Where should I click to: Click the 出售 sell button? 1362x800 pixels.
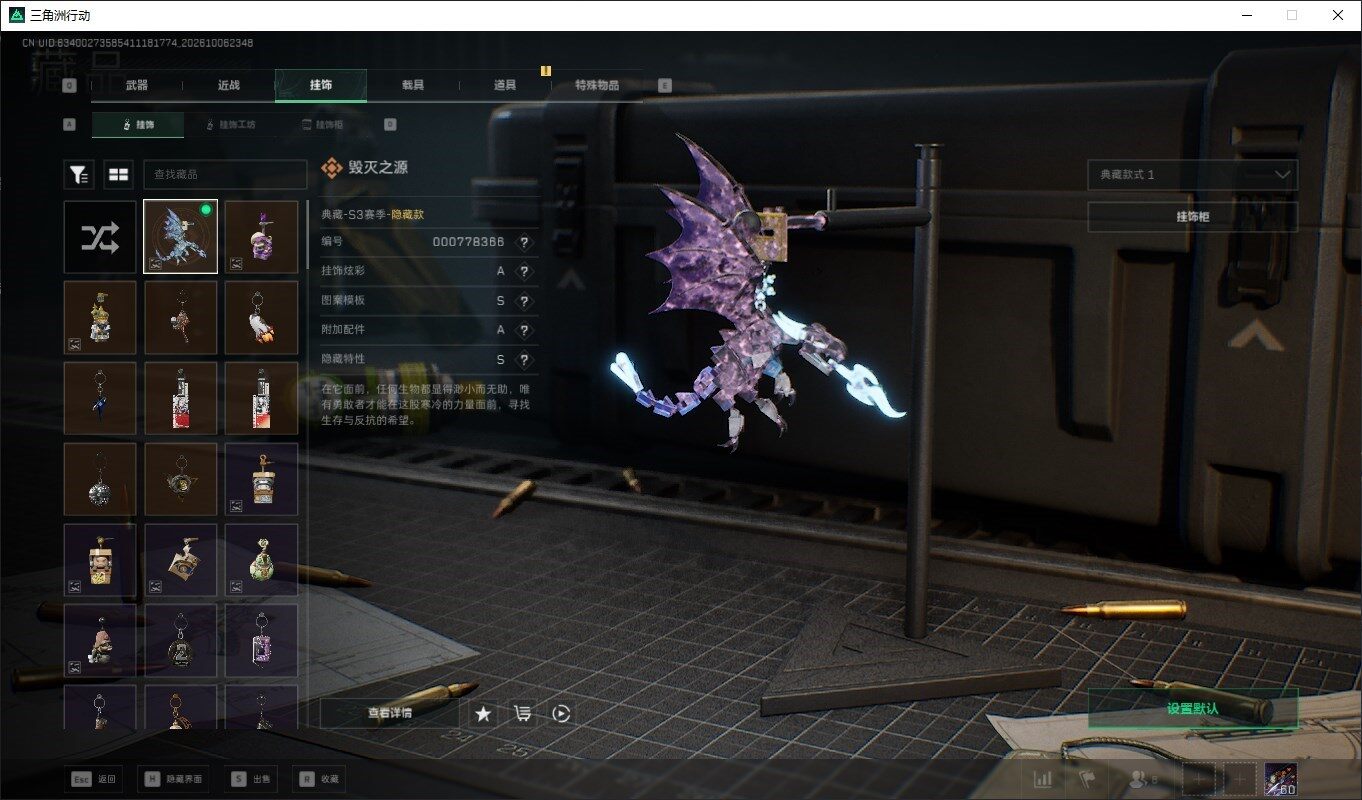click(250, 779)
